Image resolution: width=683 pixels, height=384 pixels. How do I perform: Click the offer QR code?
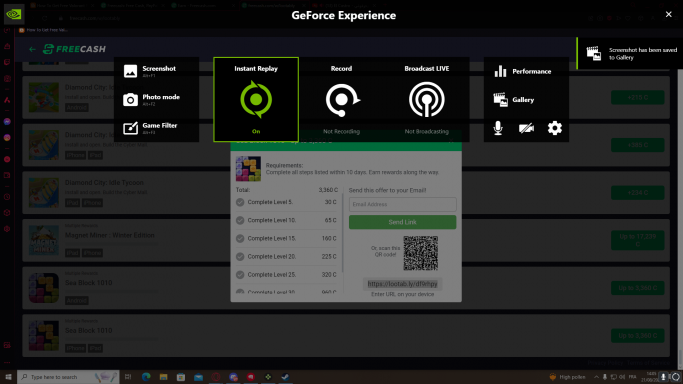click(420, 253)
